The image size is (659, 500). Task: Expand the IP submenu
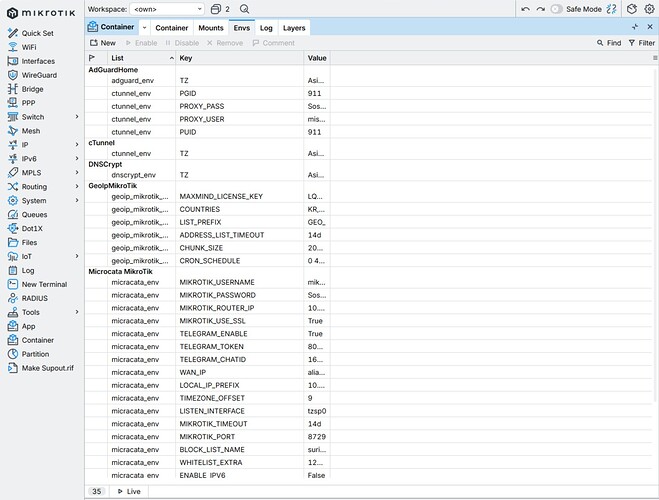[77, 145]
